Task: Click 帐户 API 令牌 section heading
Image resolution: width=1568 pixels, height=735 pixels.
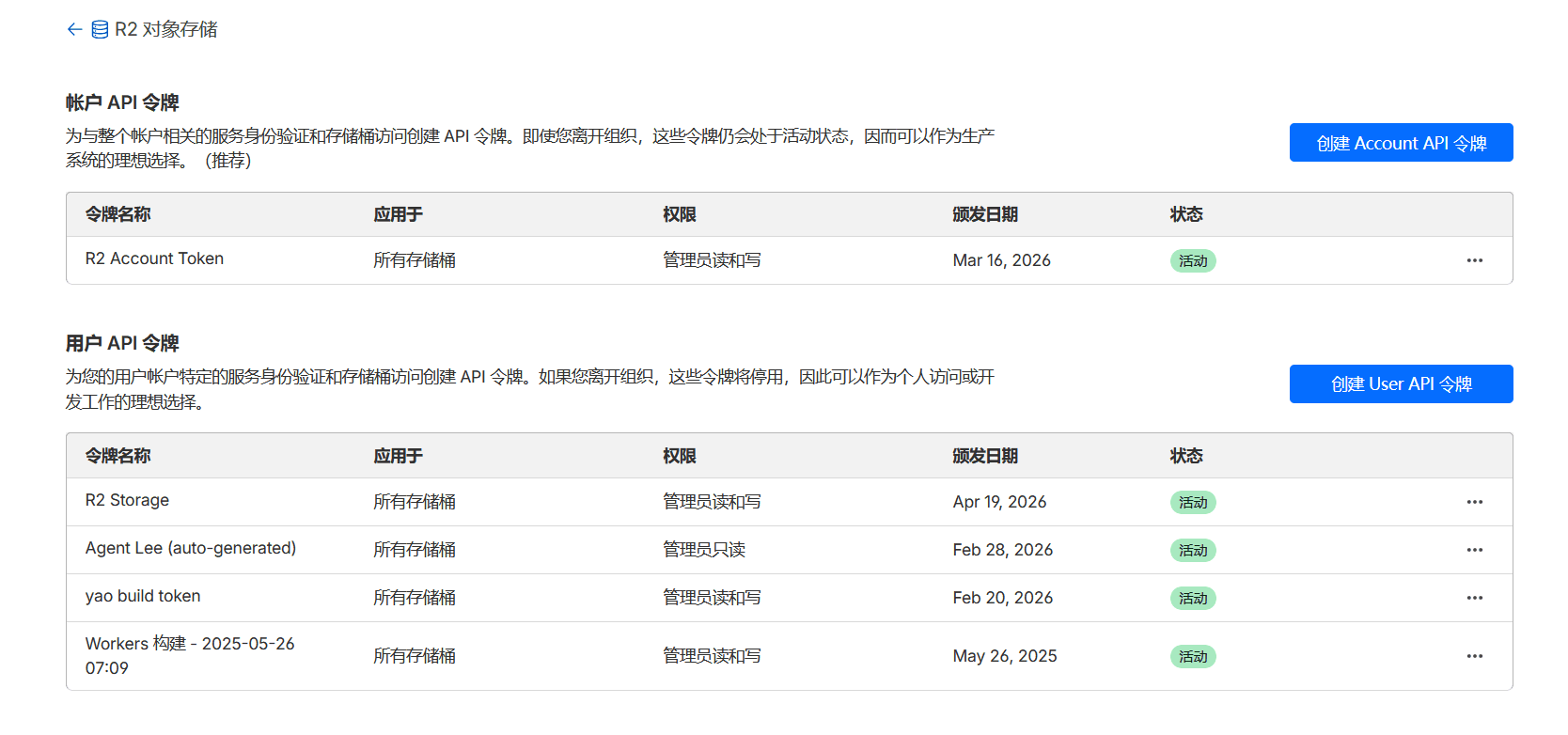Action: click(122, 102)
